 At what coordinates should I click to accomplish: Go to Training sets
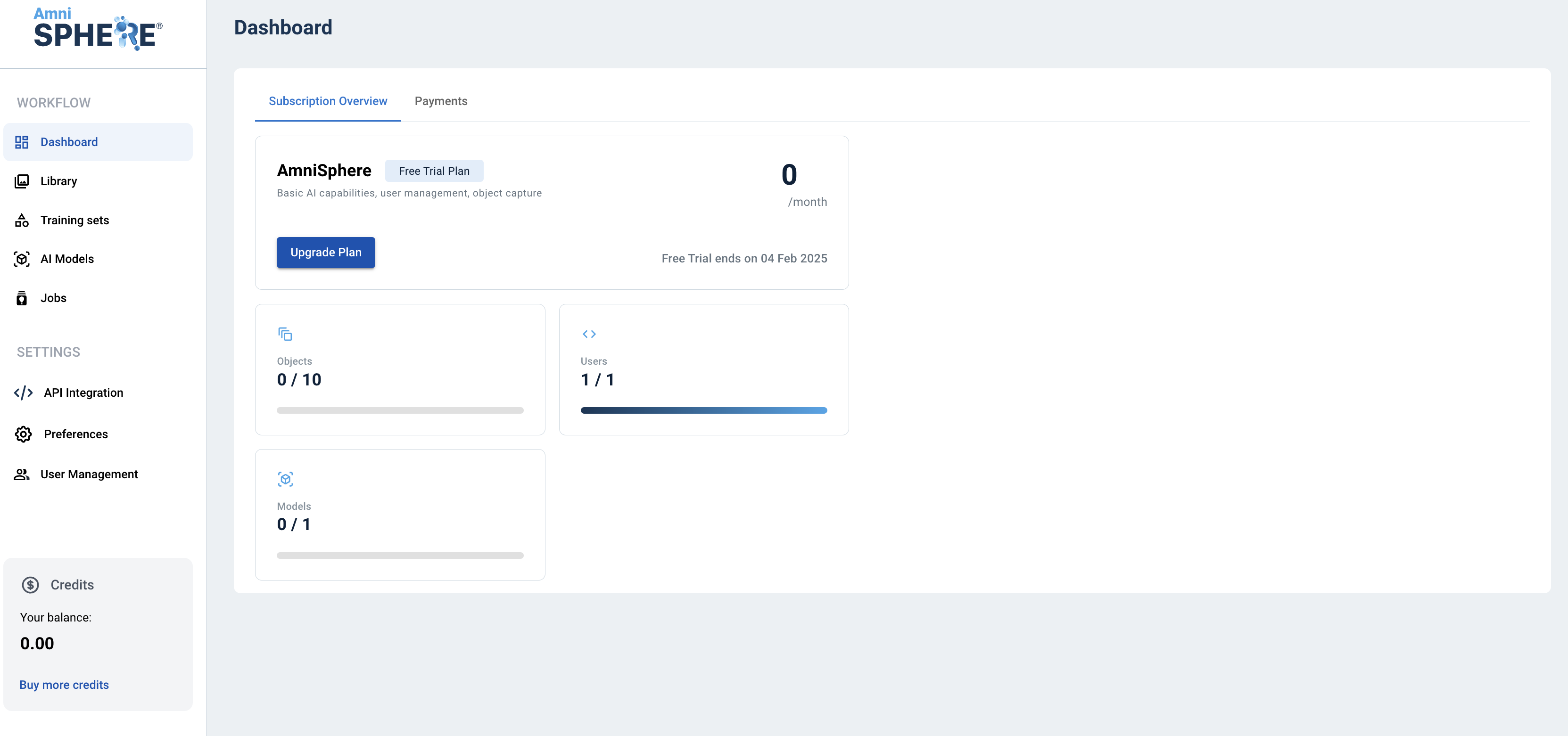[98, 220]
